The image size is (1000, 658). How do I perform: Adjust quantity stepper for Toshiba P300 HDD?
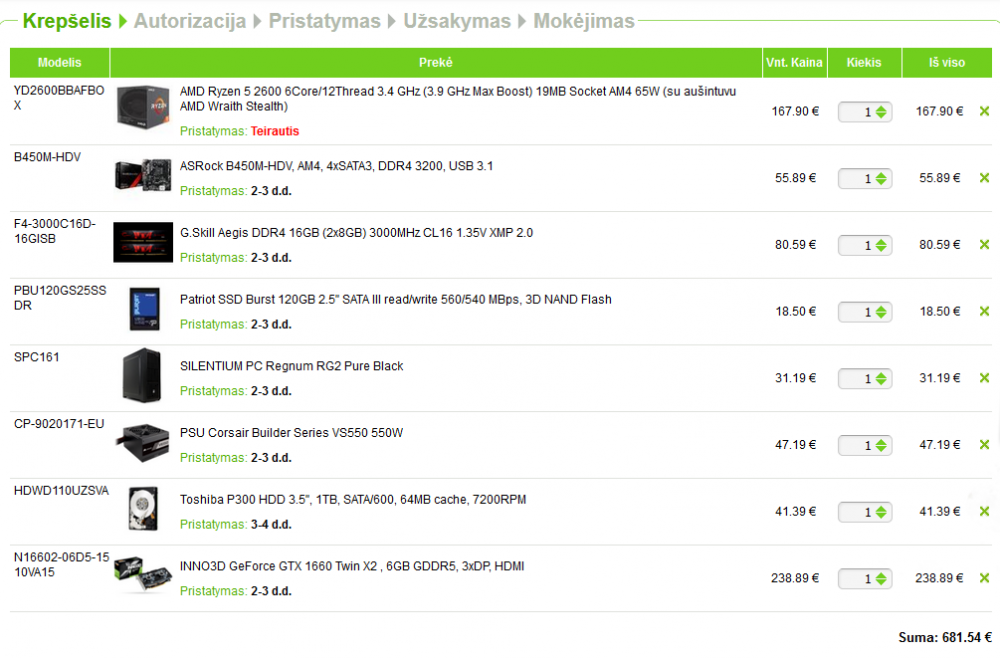tap(881, 512)
